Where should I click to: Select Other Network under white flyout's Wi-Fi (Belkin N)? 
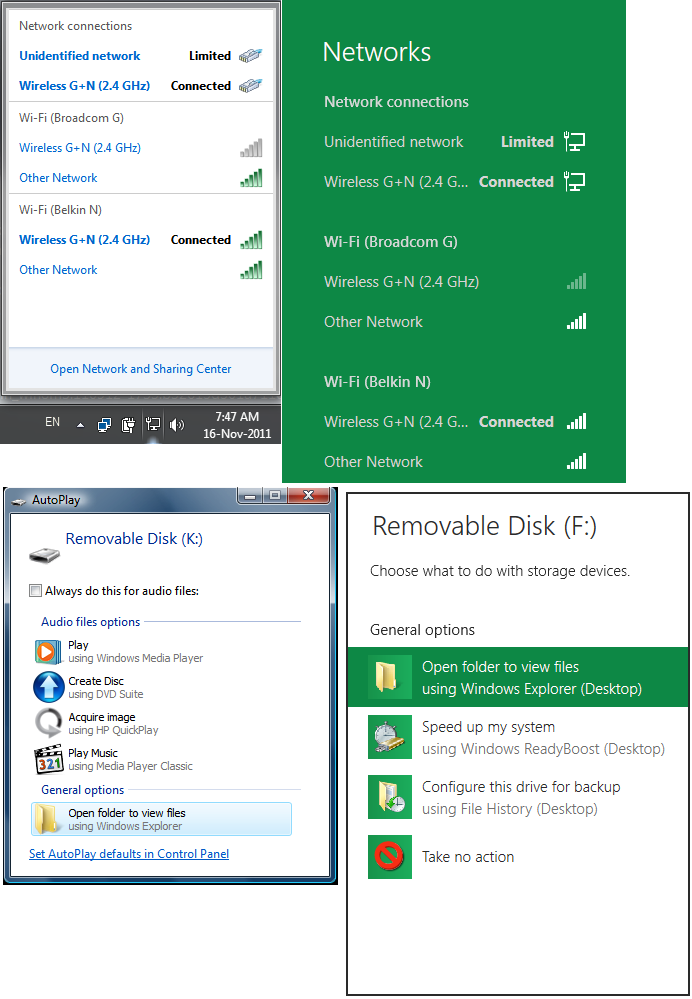(x=58, y=270)
